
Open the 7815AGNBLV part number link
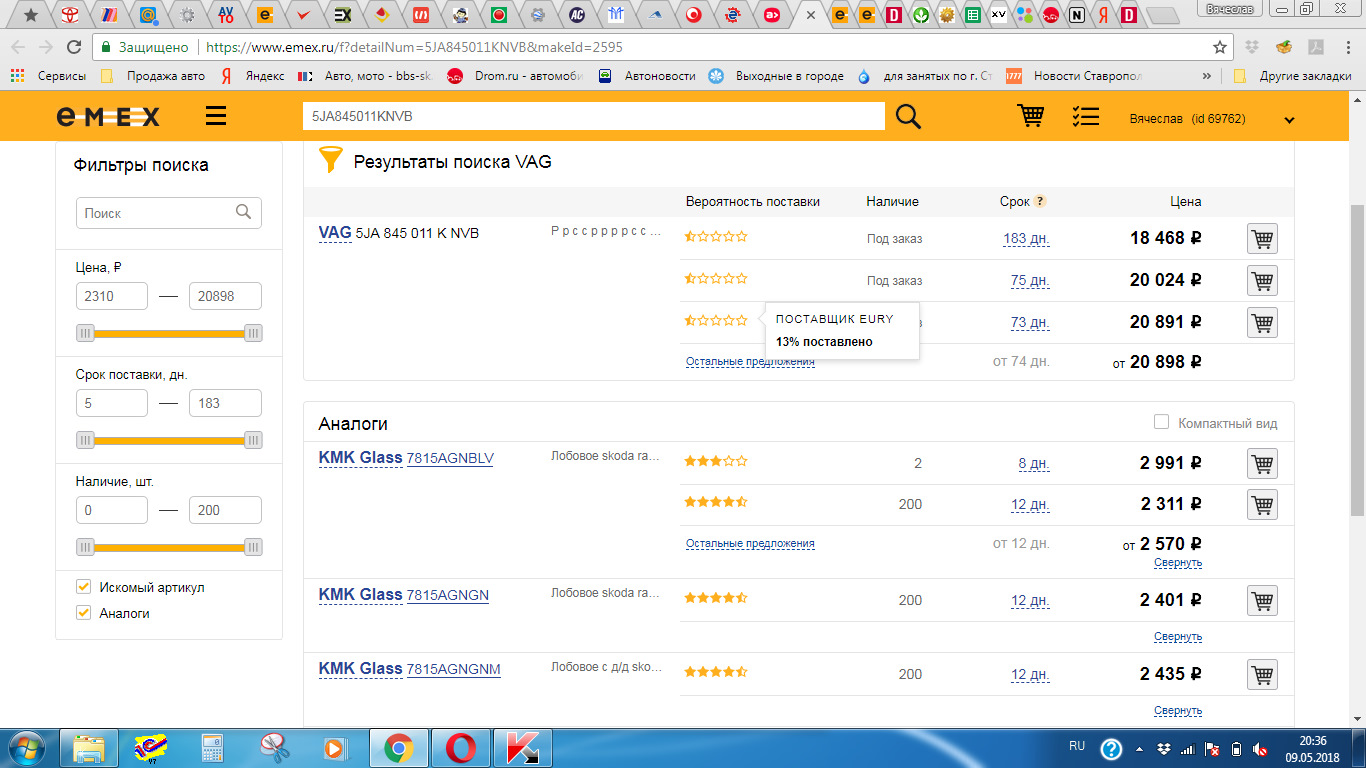pos(450,459)
